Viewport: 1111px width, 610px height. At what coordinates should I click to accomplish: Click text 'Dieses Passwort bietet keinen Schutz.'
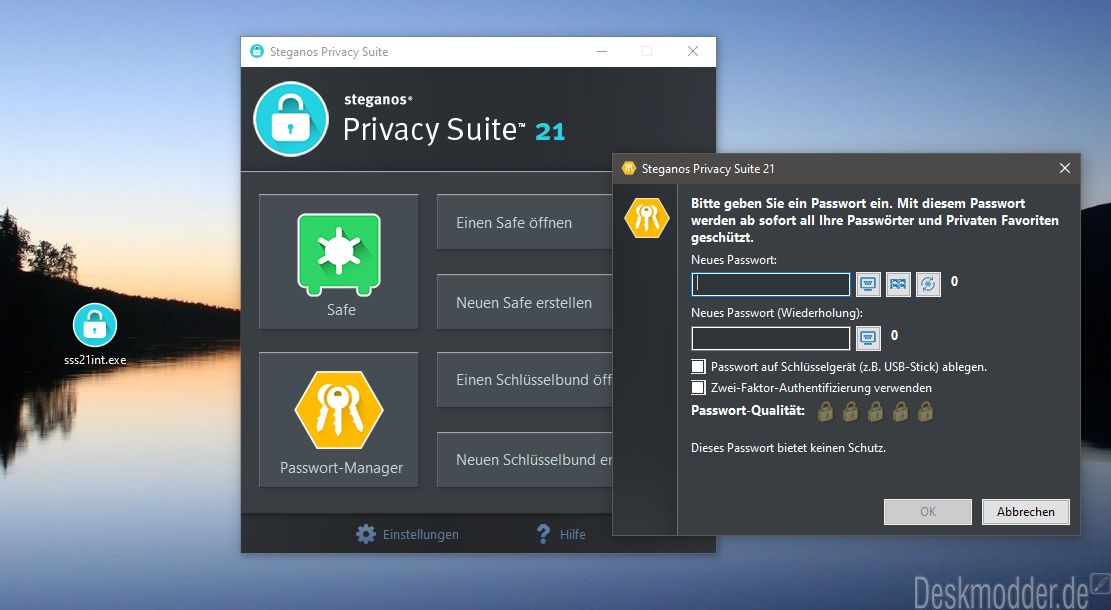tap(788, 448)
